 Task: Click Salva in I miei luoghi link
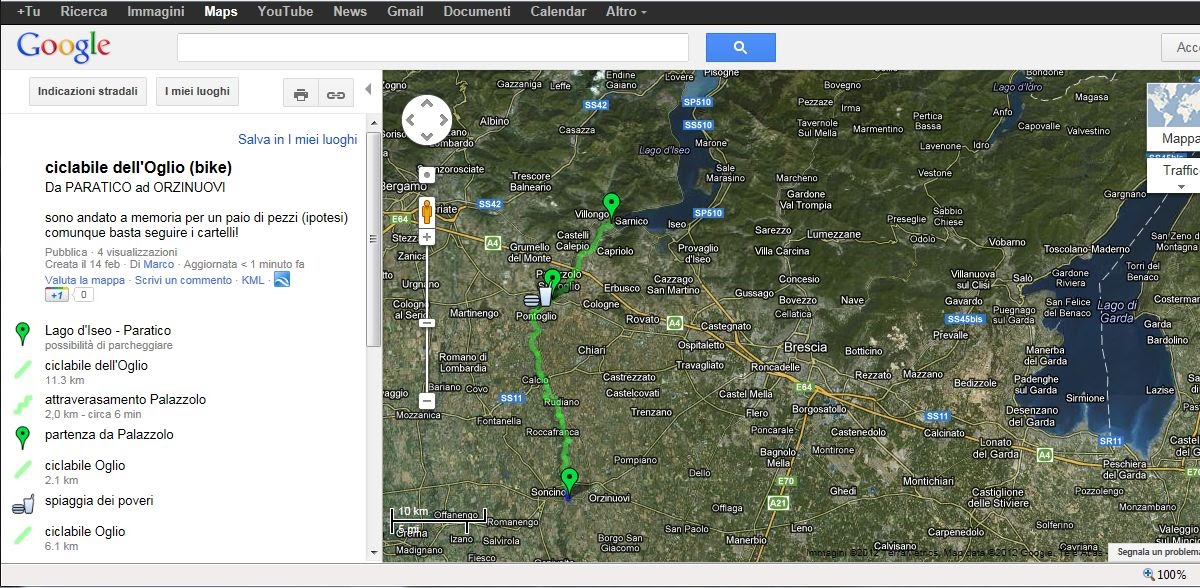pyautogui.click(x=298, y=140)
